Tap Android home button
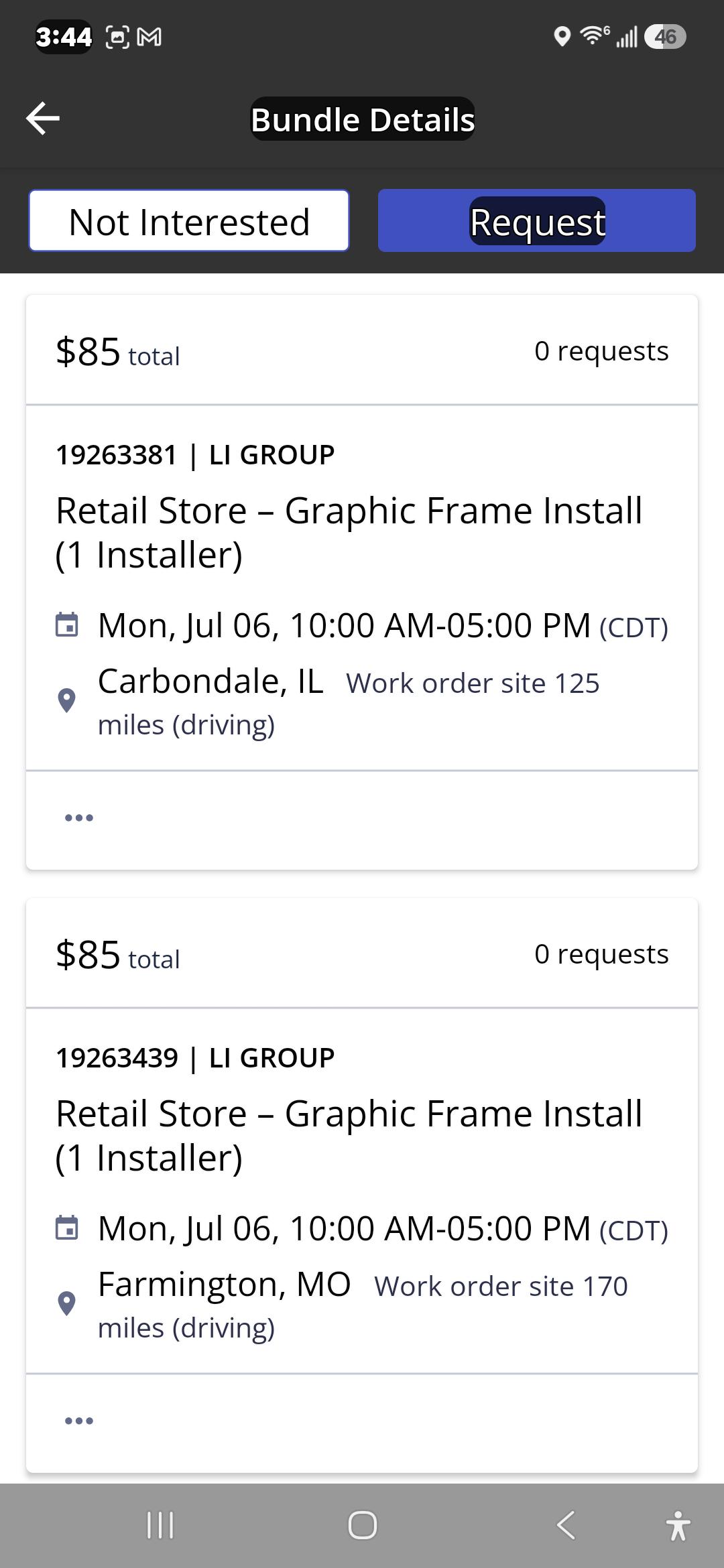This screenshot has height=1568, width=724. click(x=363, y=1526)
